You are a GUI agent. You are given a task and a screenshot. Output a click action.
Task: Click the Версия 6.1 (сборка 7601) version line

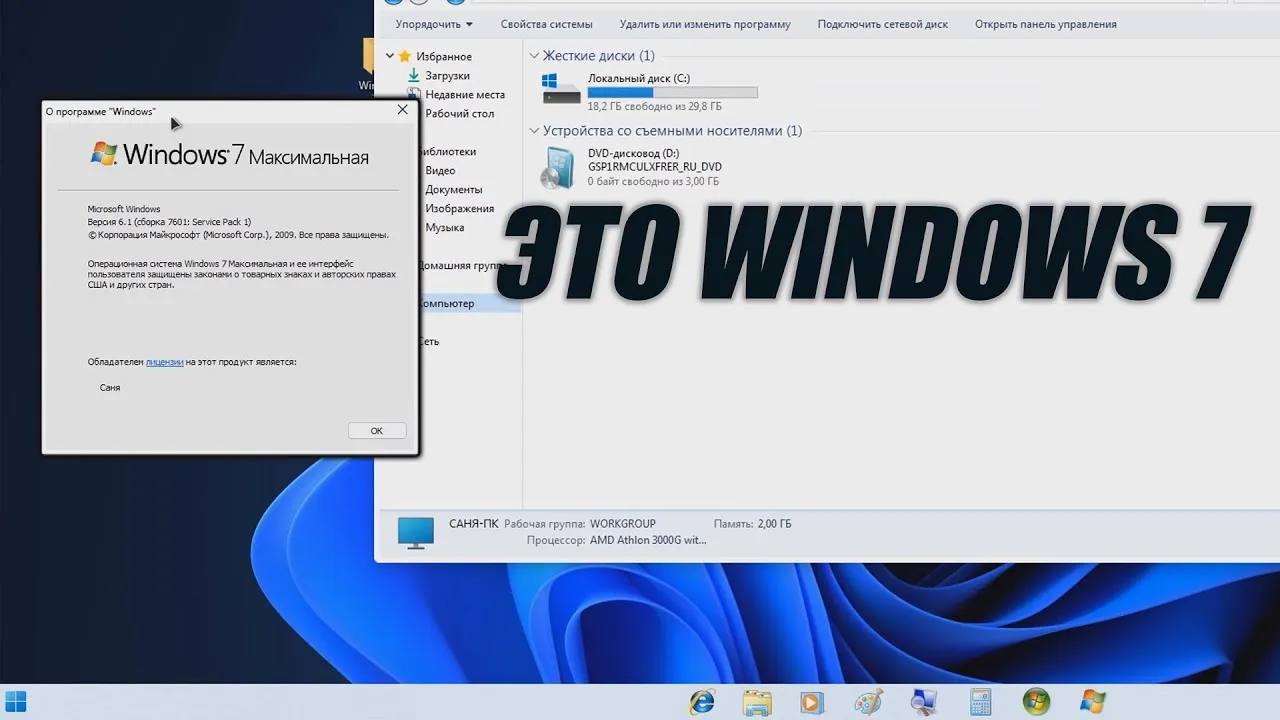(x=170, y=222)
